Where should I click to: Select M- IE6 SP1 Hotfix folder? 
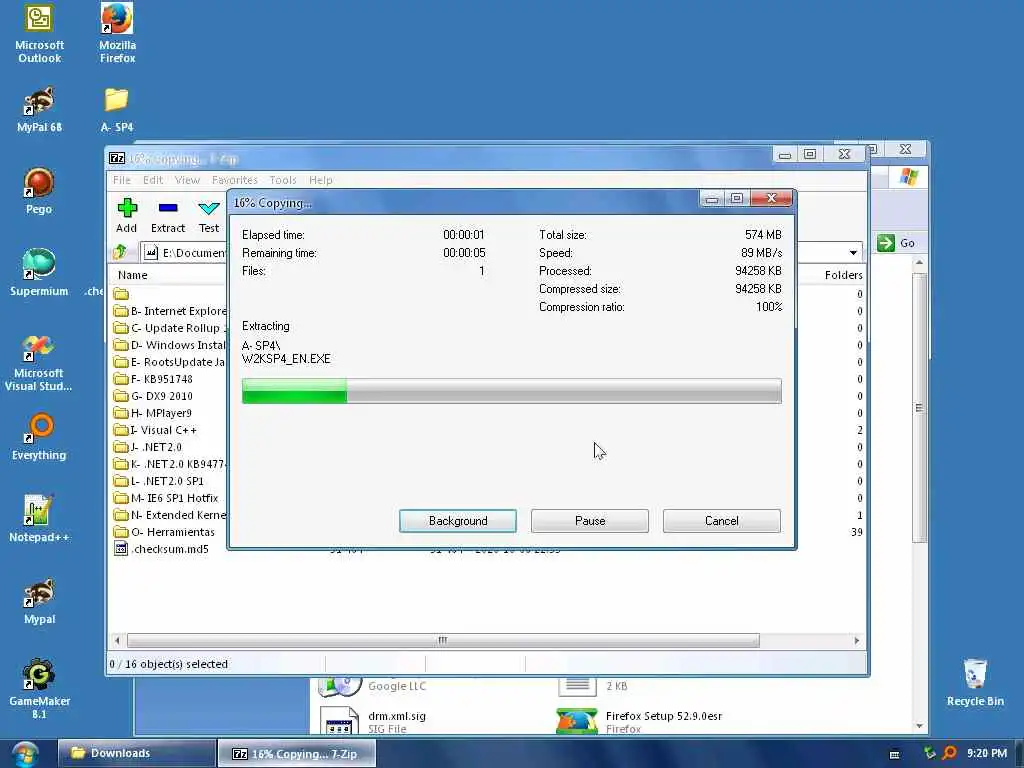click(x=166, y=498)
